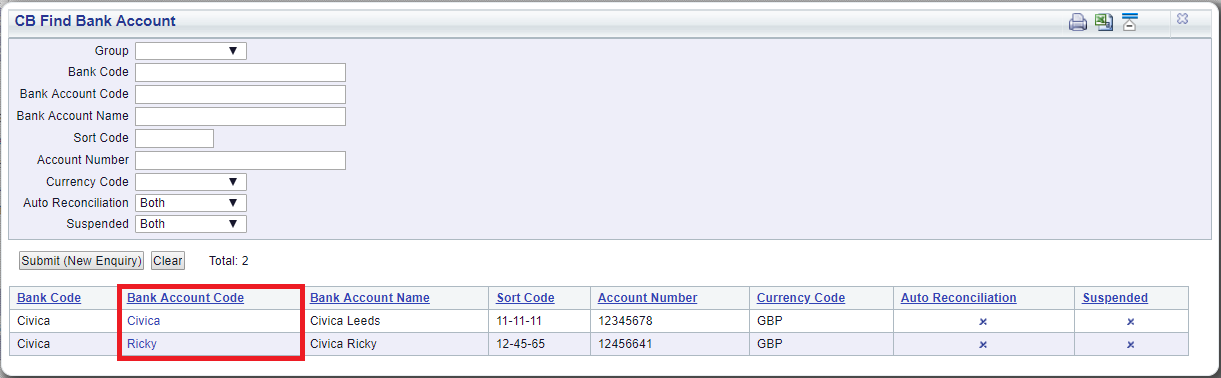Open the Group dropdown
Viewport: 1221px width, 378px height.
coord(191,51)
